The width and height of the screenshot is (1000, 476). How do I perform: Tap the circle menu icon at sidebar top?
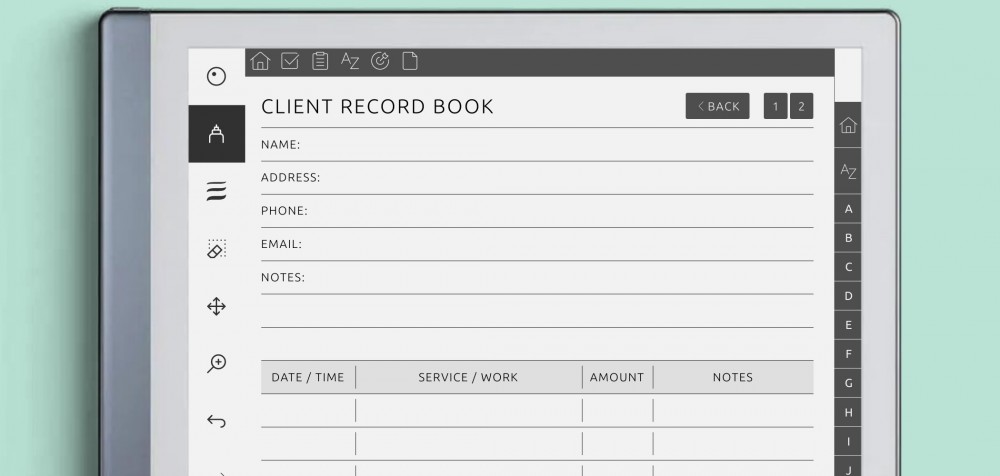[x=216, y=76]
